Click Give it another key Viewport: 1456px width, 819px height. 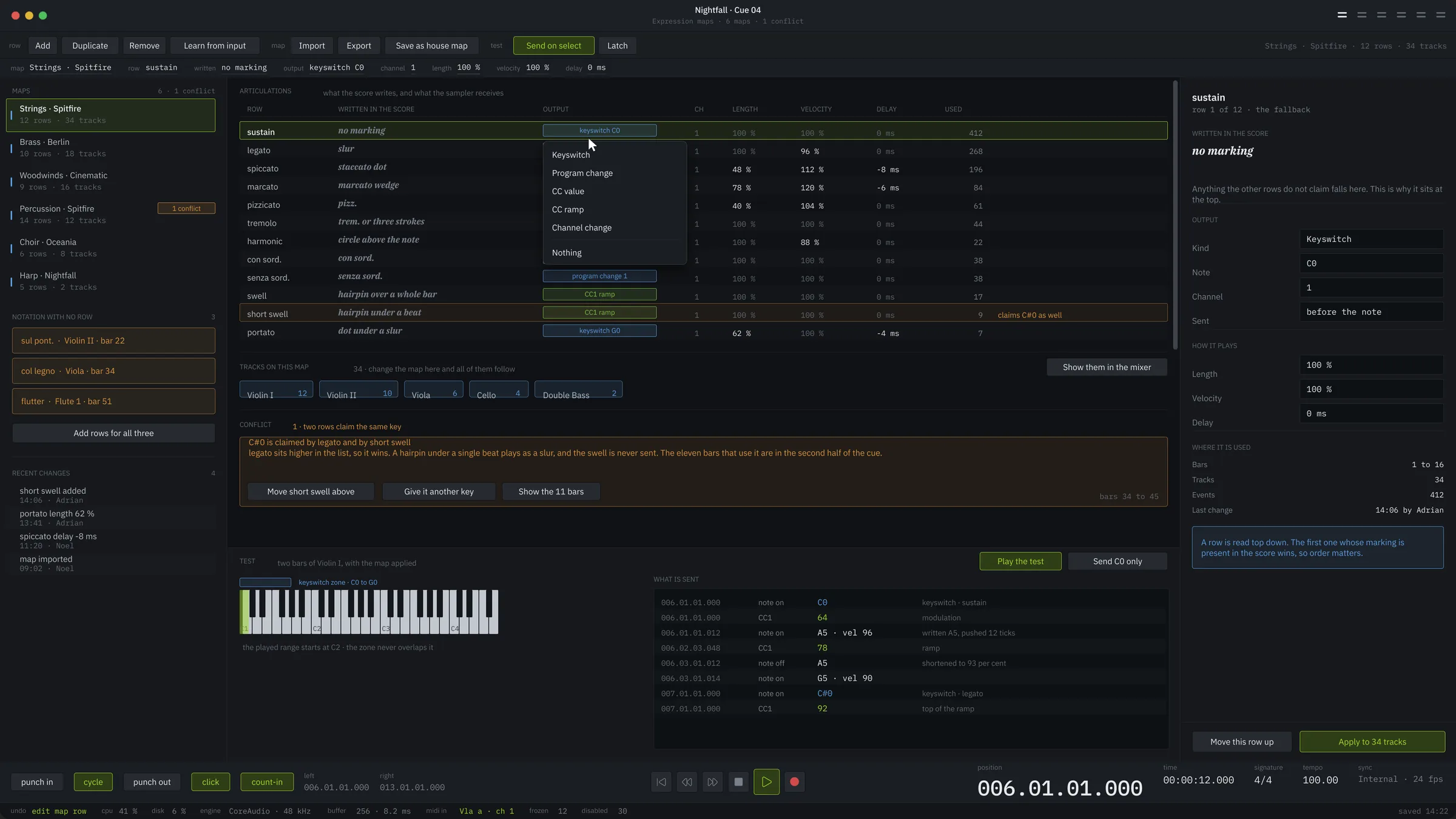tap(439, 491)
